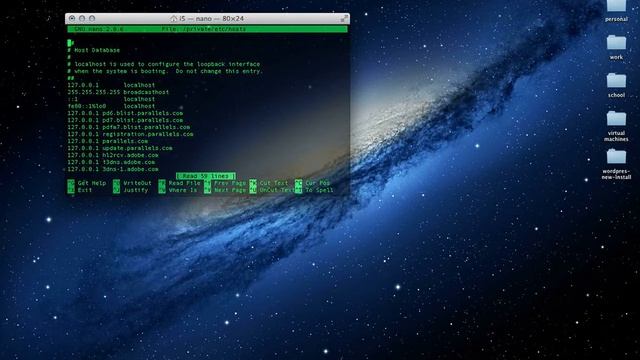Click the nano title bar file path
640x360 pixels.
pyautogui.click(x=204, y=29)
